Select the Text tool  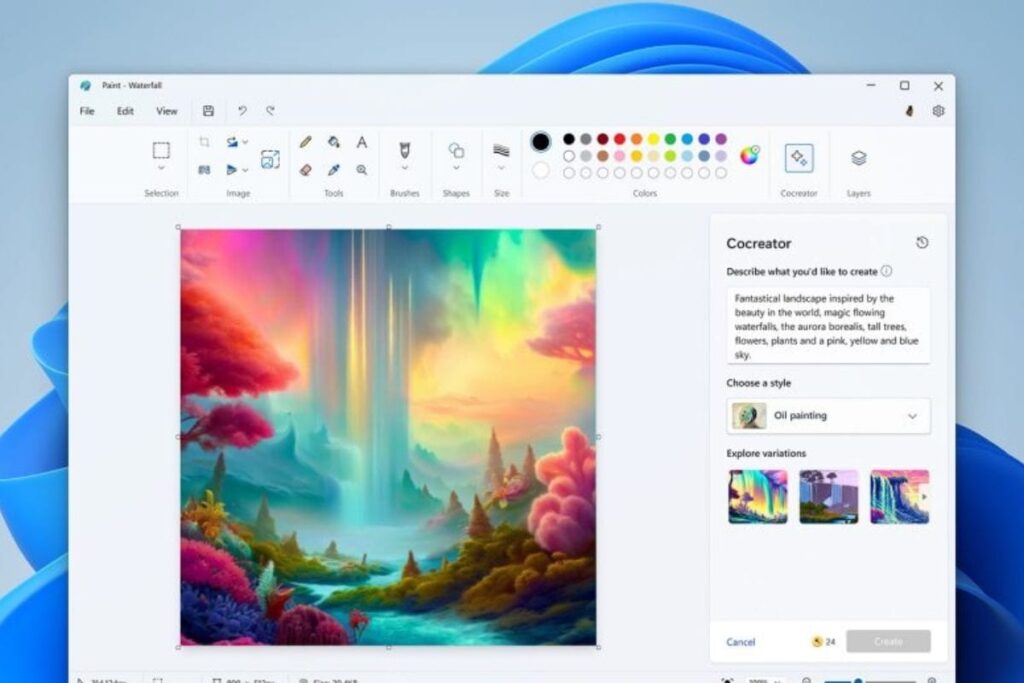click(x=362, y=142)
